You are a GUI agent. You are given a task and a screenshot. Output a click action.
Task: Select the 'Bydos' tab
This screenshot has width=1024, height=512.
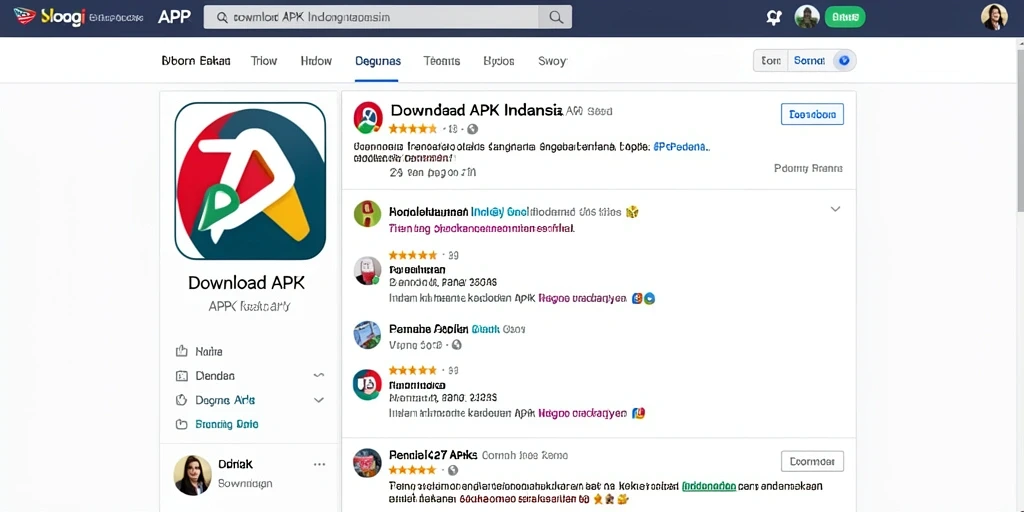tap(498, 61)
